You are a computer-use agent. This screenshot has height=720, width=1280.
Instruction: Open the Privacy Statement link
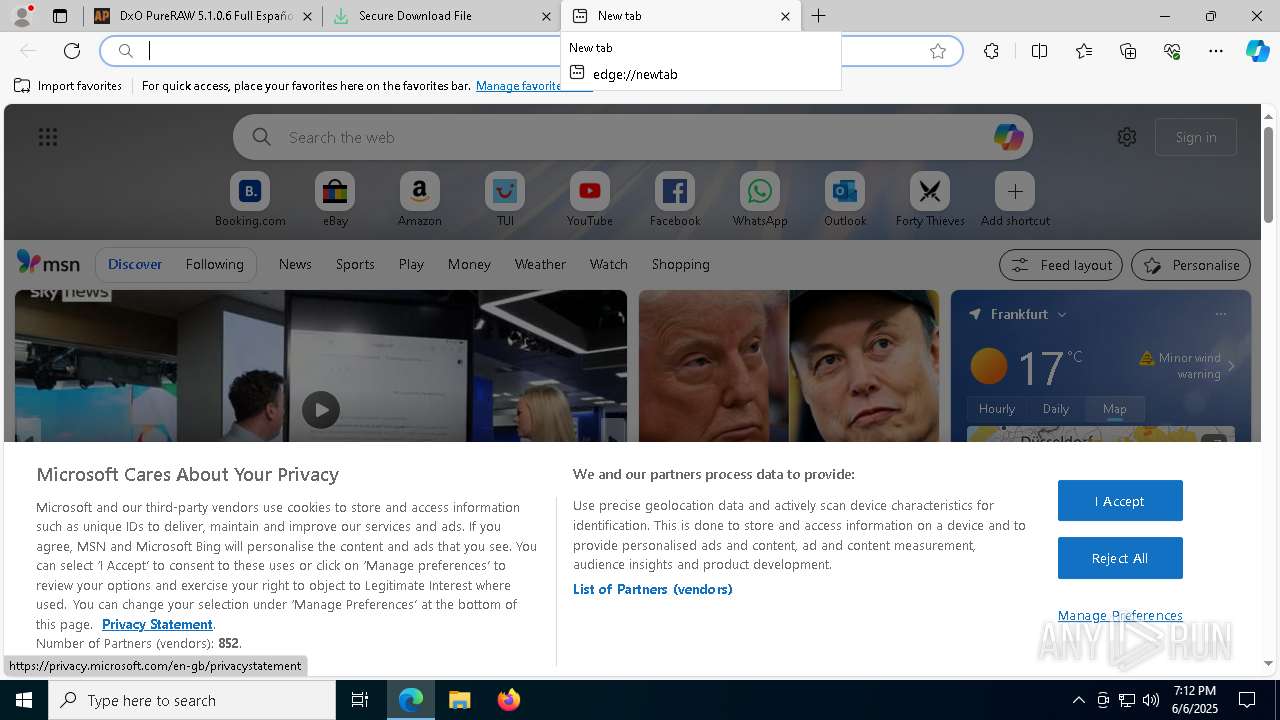(157, 624)
